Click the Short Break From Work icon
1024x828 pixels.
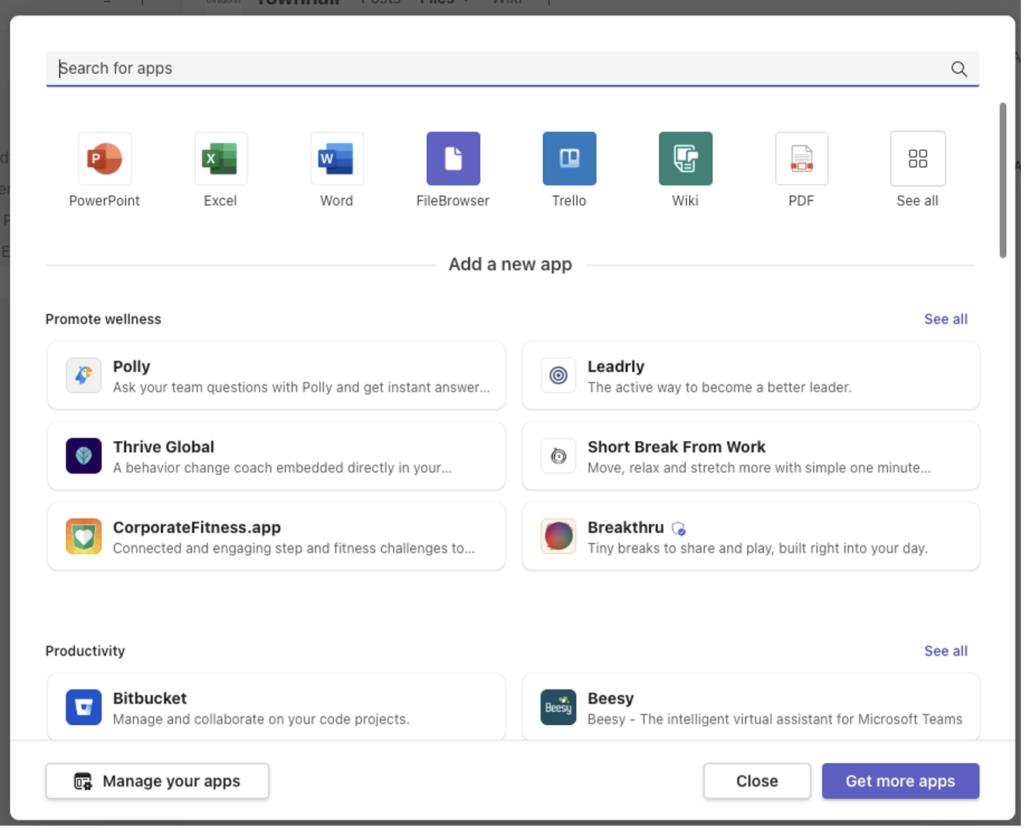[558, 456]
